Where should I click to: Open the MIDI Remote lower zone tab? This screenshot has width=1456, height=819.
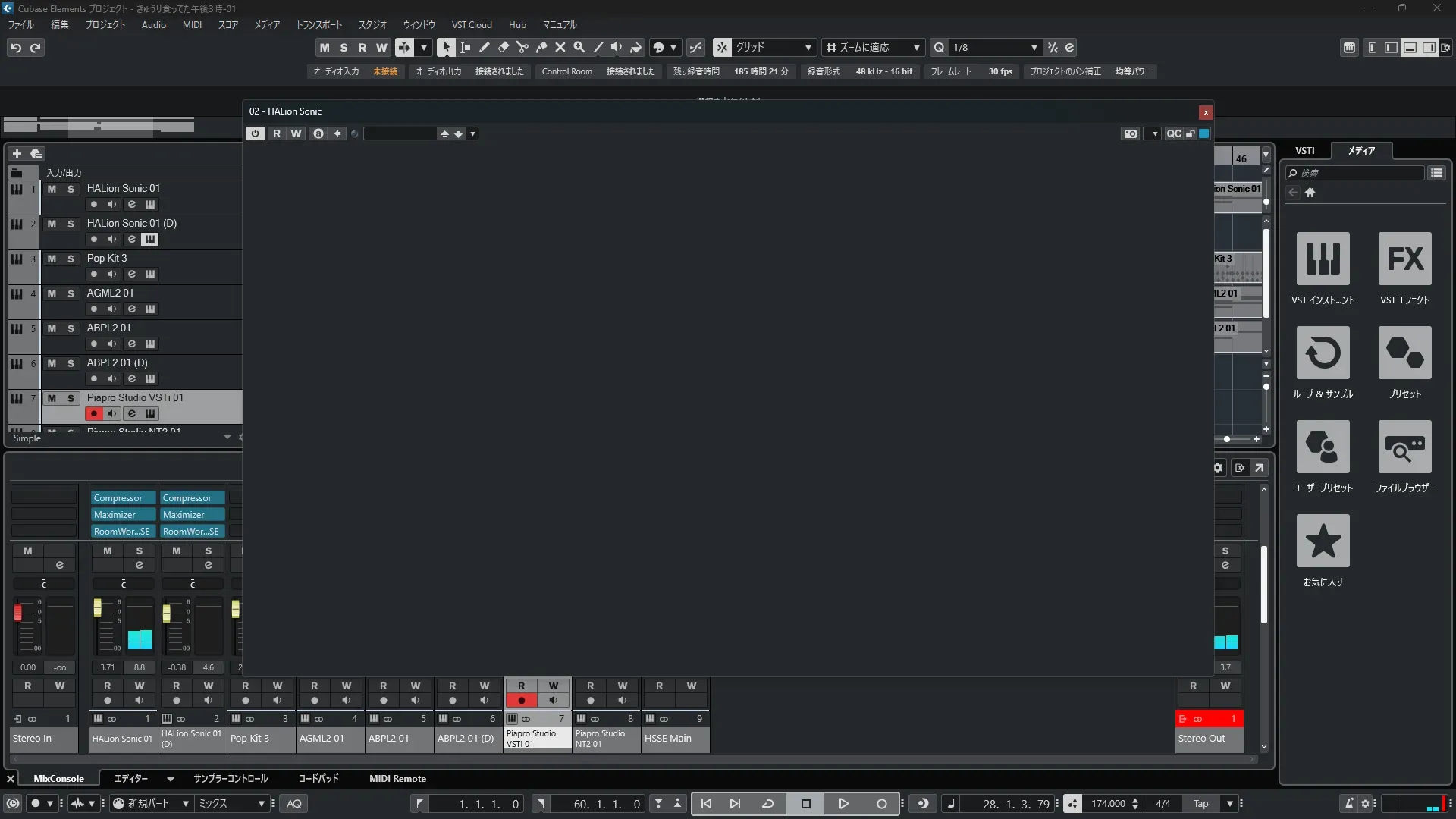point(397,778)
